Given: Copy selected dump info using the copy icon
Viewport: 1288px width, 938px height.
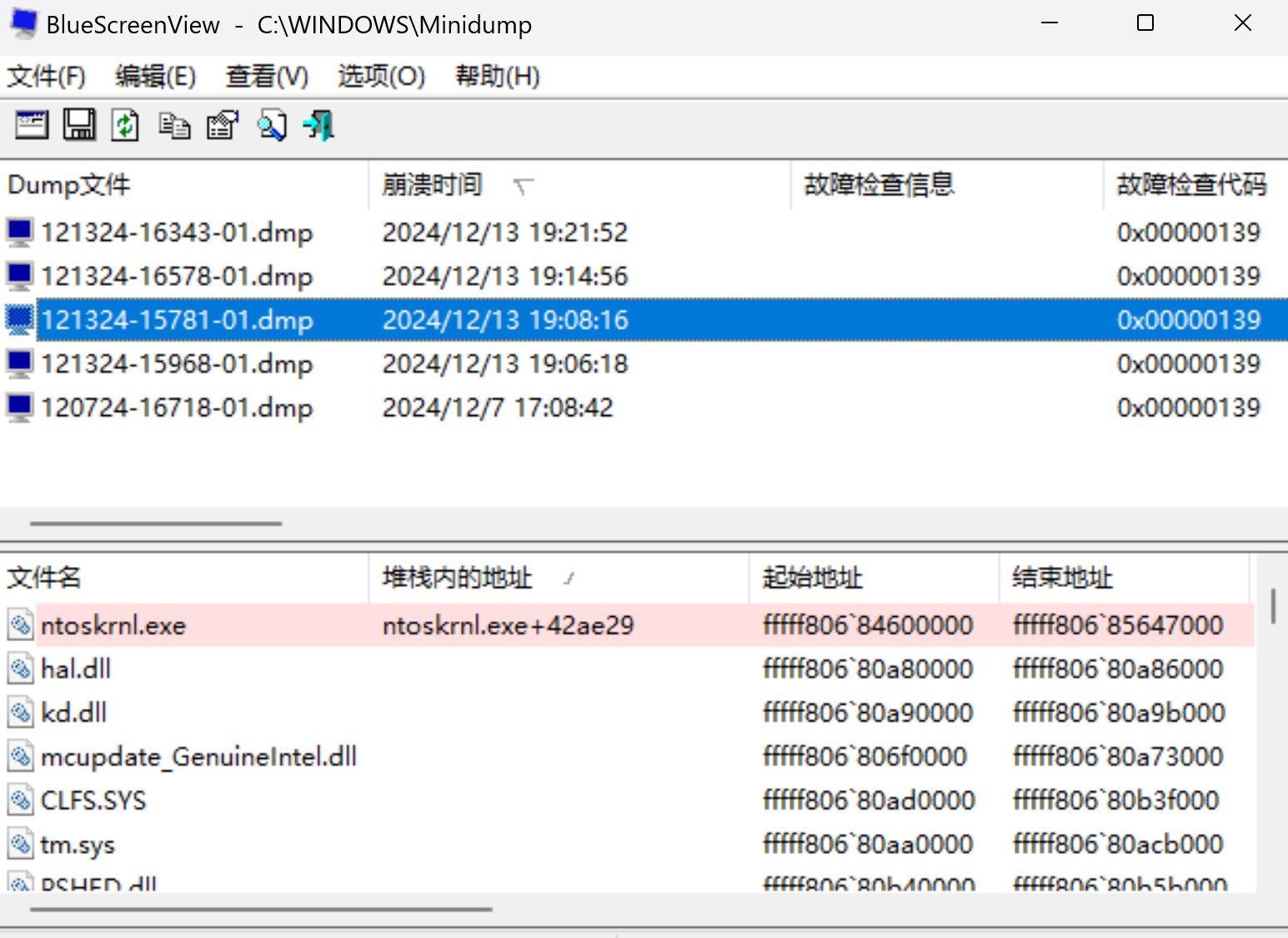Looking at the screenshot, I should coord(173,125).
